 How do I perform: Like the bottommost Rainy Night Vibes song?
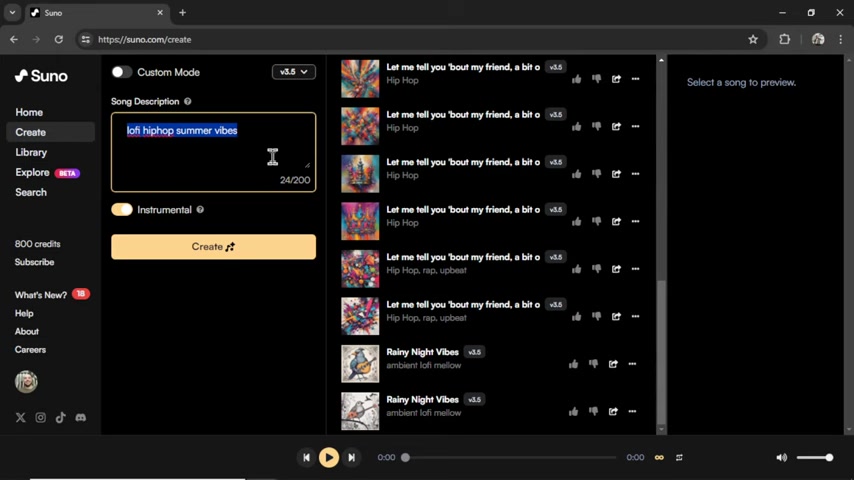coord(574,412)
